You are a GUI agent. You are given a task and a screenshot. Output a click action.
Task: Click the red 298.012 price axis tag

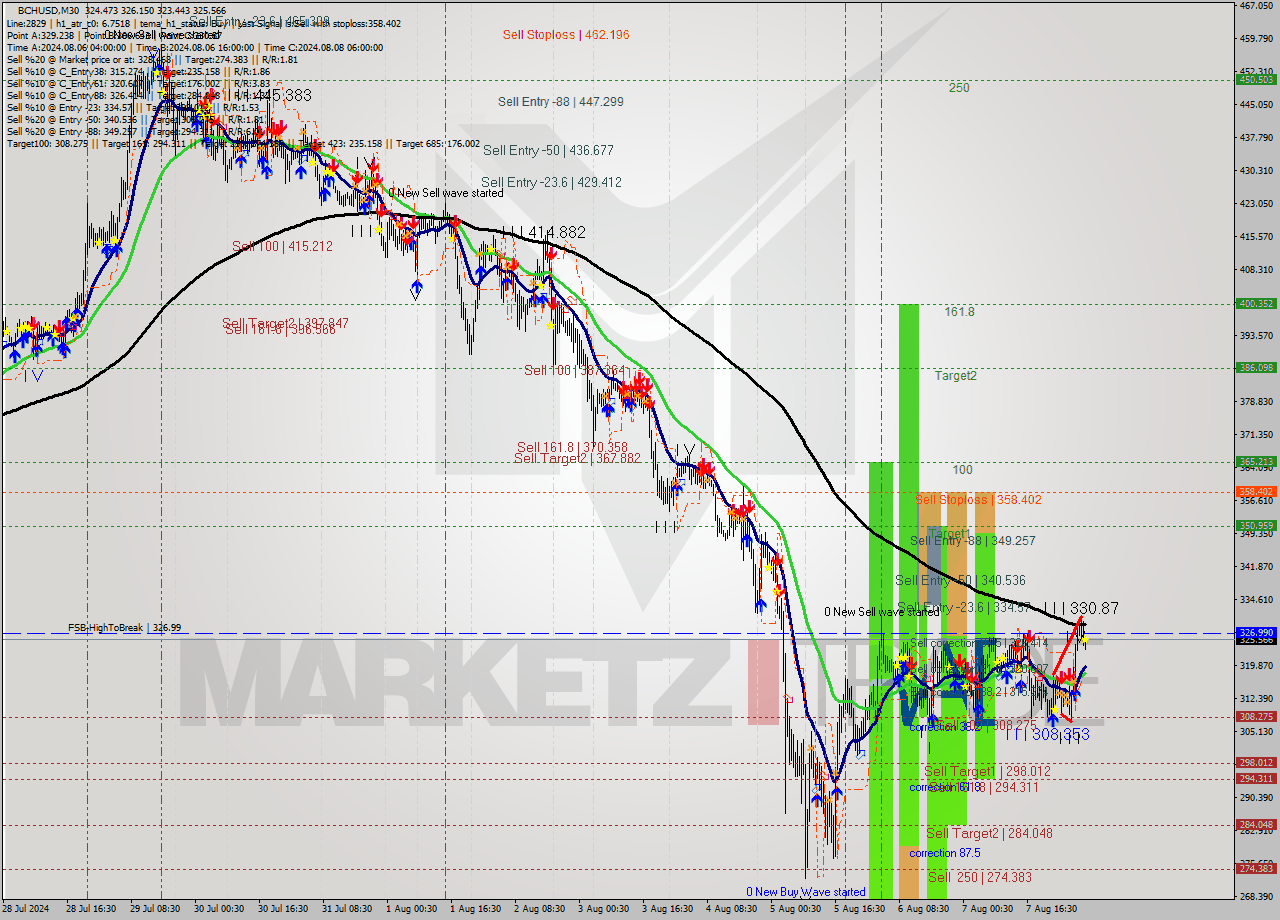coord(1256,763)
